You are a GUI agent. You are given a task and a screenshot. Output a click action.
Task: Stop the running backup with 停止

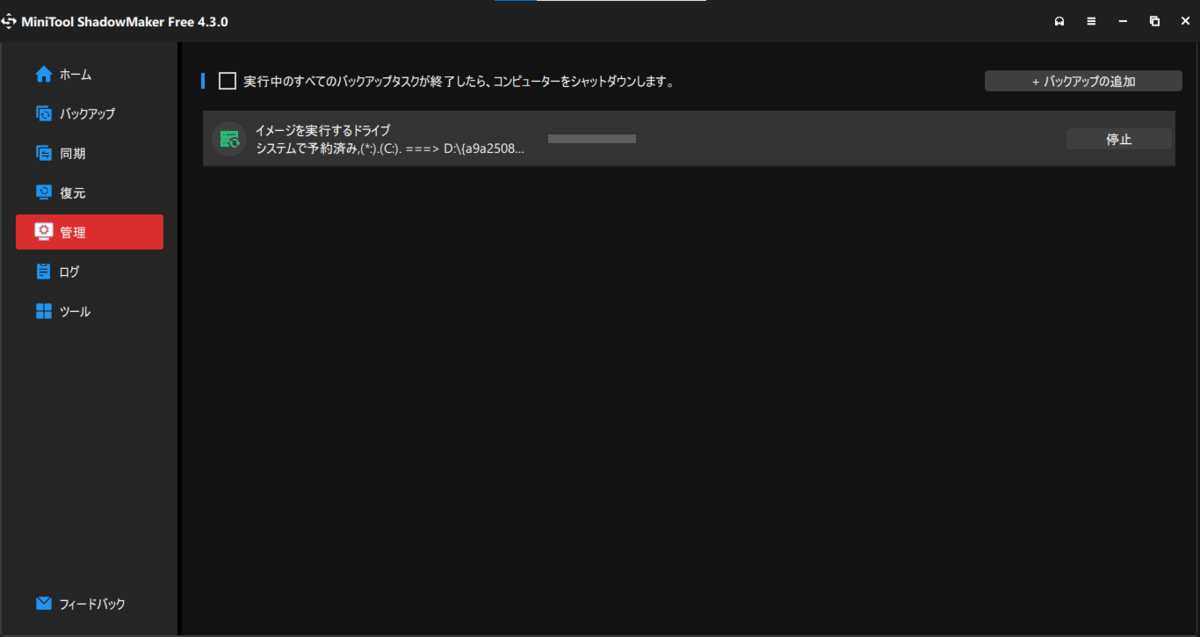(x=1119, y=139)
